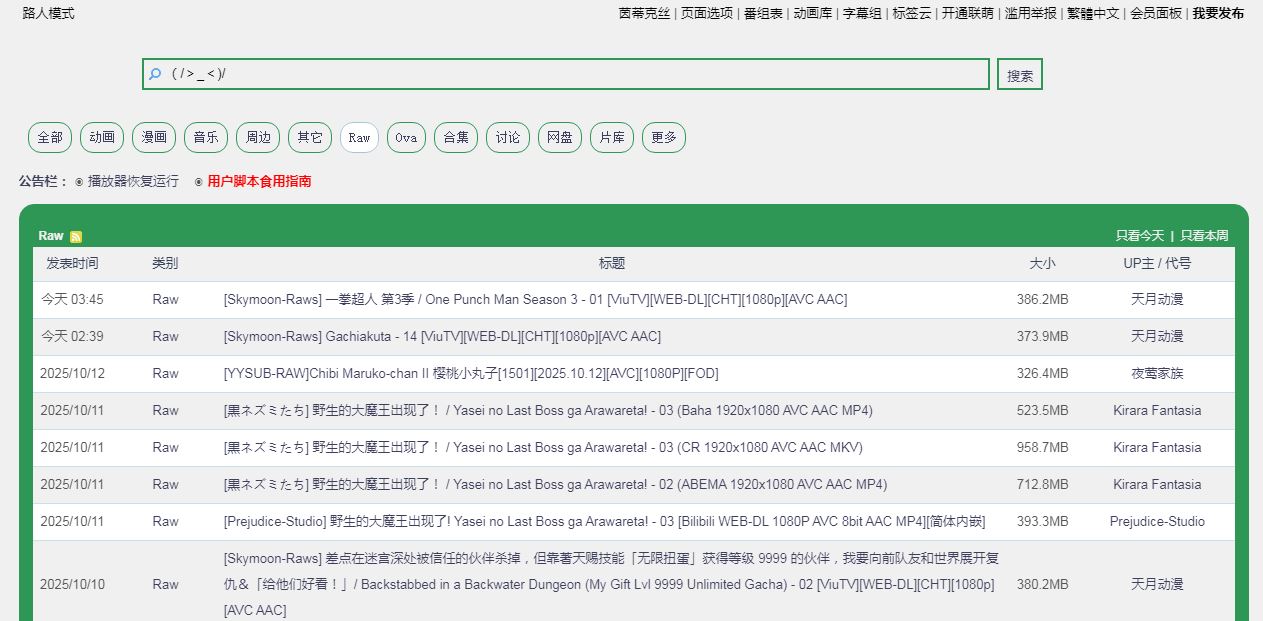Click the RSS feed icon beside Raw

(x=76, y=237)
